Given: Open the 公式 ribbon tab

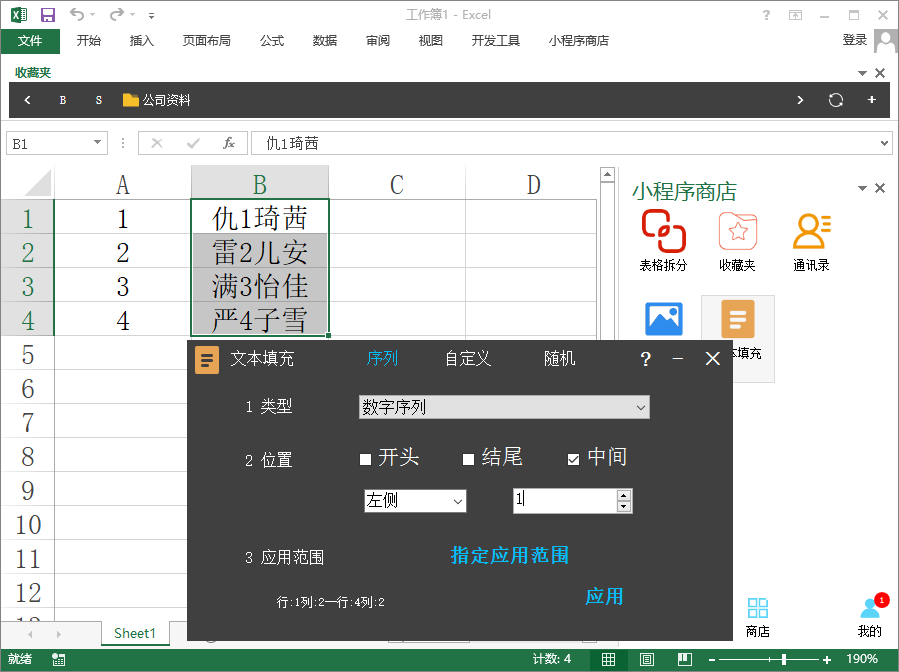Looking at the screenshot, I should pyautogui.click(x=272, y=41).
